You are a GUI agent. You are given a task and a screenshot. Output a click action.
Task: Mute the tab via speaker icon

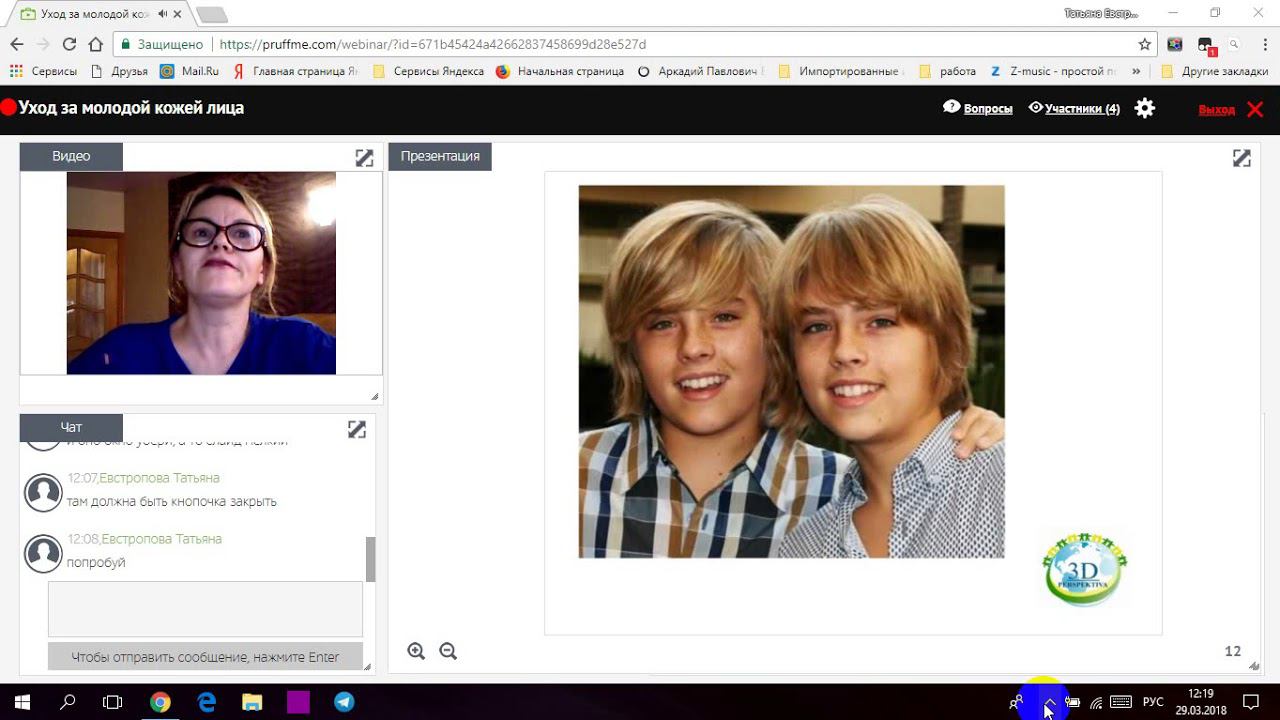[x=162, y=14]
